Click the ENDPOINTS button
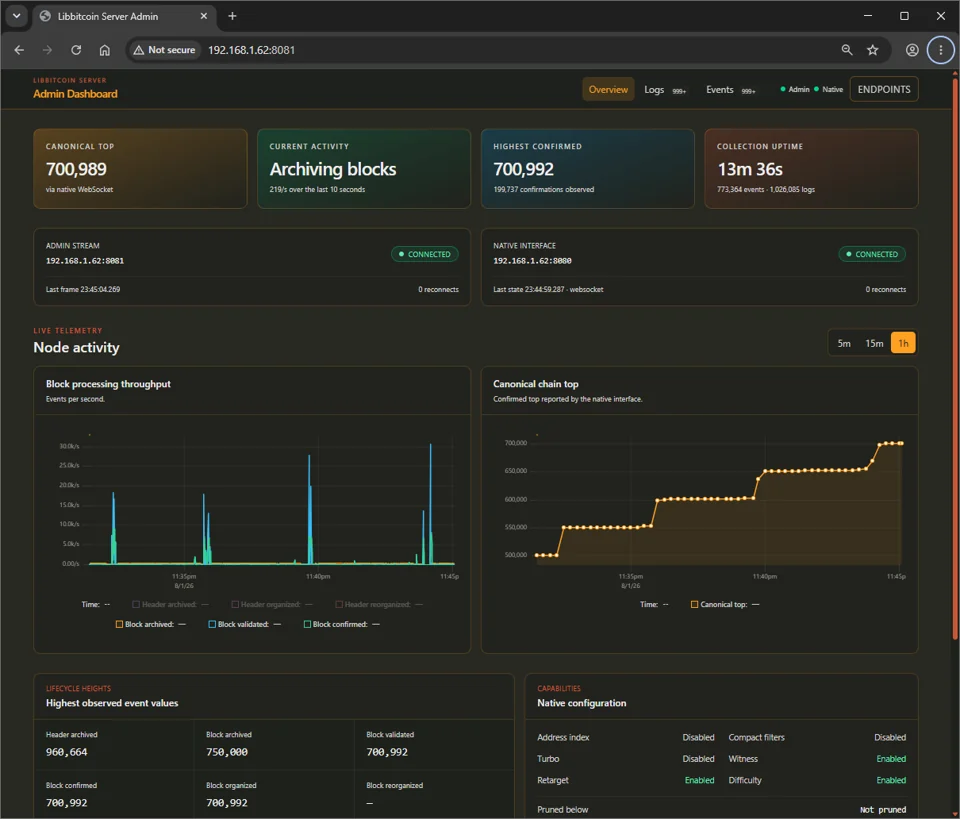 click(883, 89)
